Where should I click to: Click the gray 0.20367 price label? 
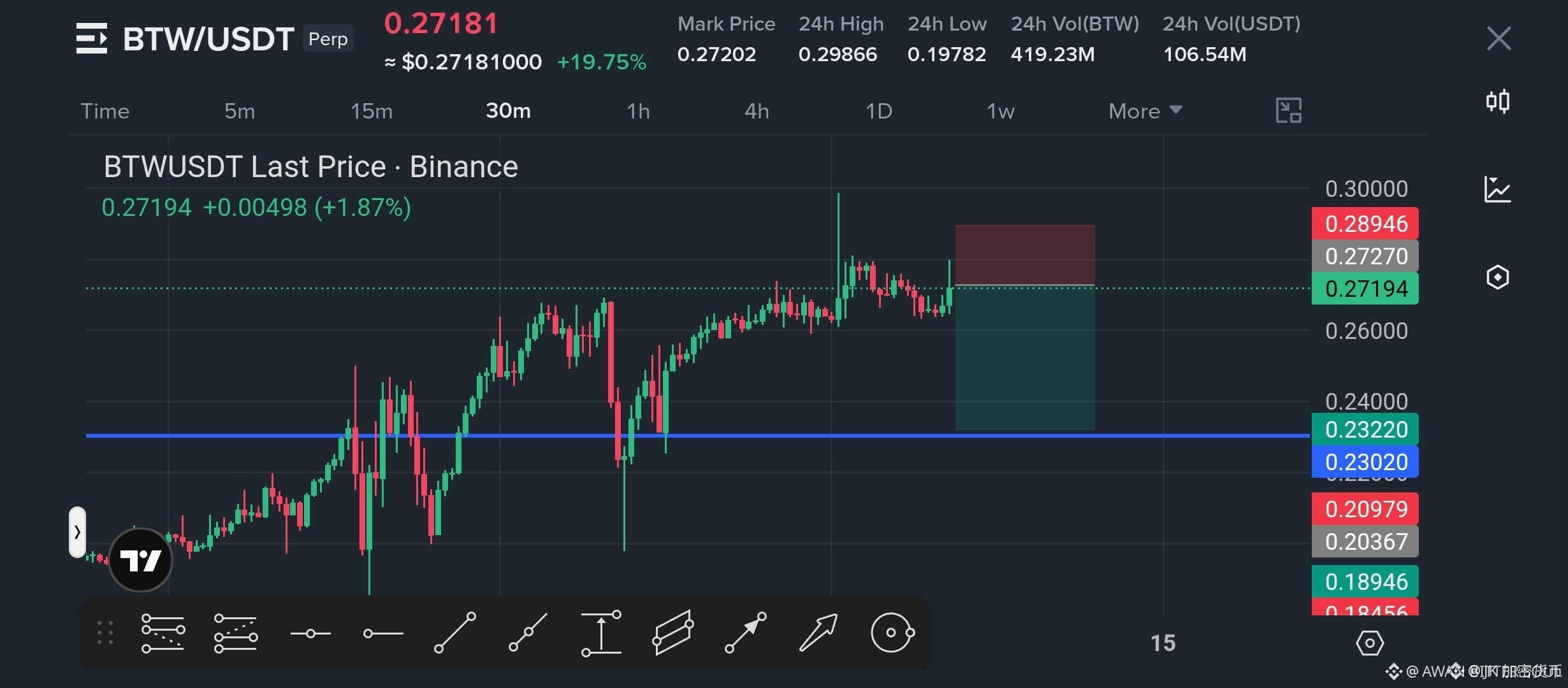coord(1365,541)
